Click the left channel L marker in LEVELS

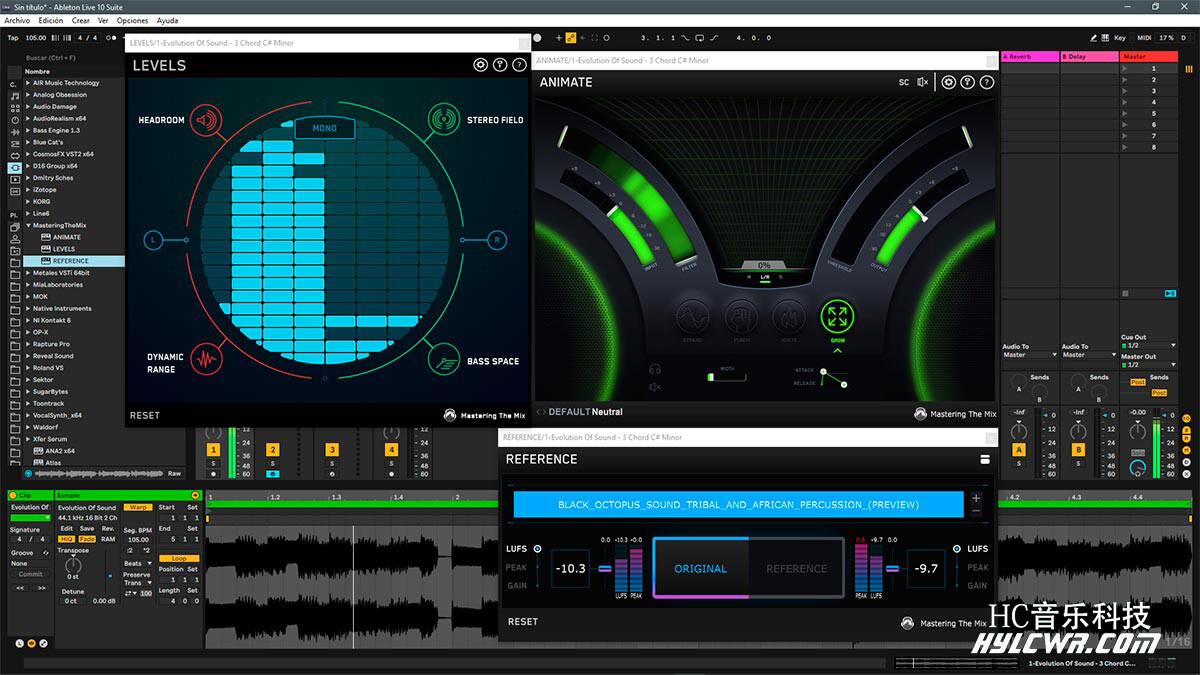(x=153, y=240)
